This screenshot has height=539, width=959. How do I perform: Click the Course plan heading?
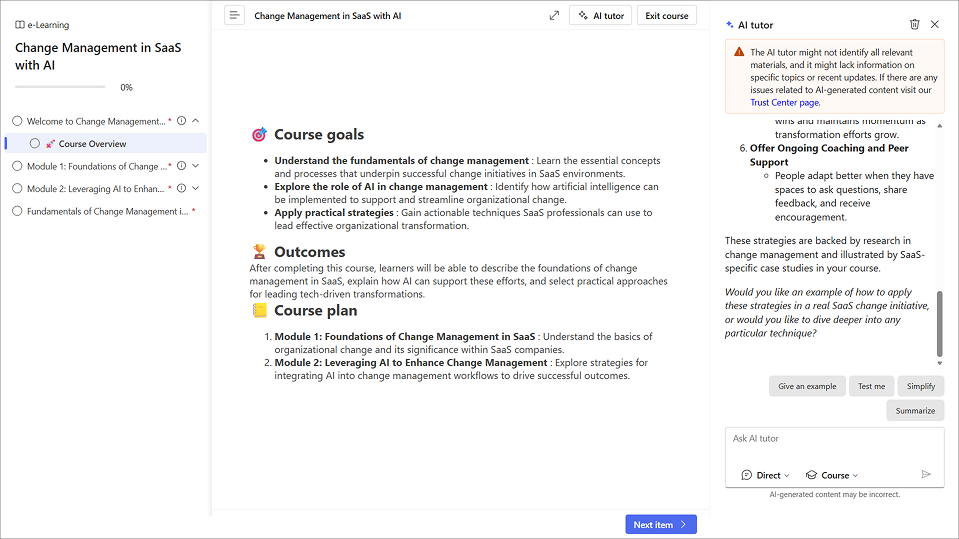tap(316, 311)
